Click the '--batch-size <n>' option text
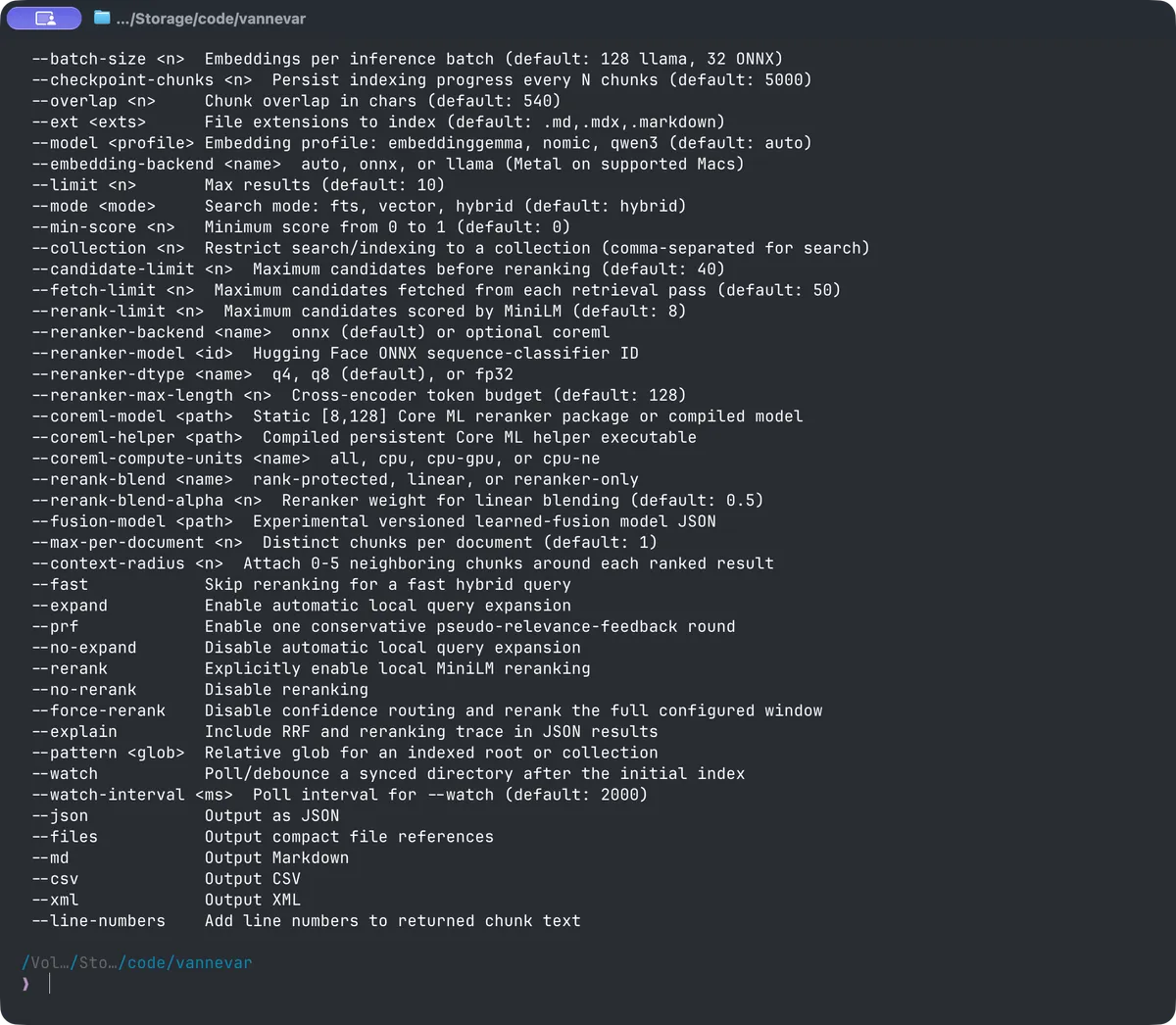This screenshot has height=1025, width=1176. pos(108,59)
